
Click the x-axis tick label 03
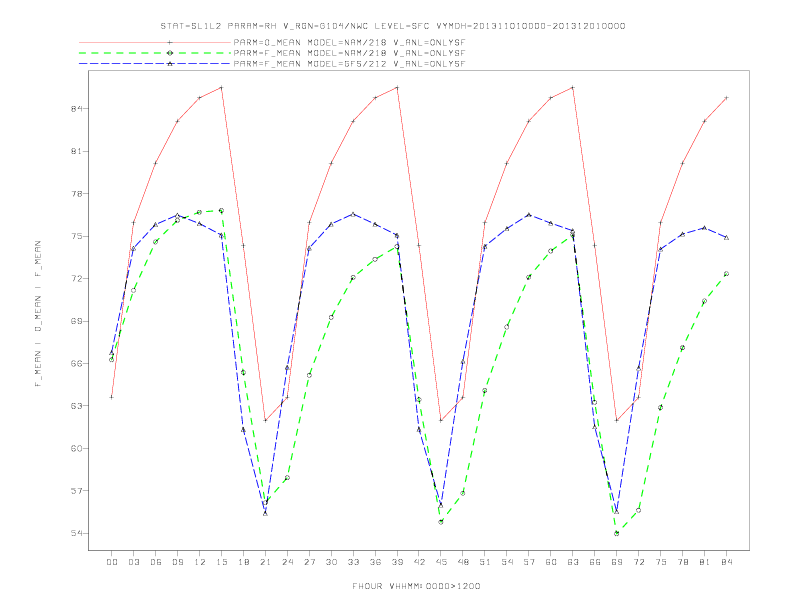(x=133, y=562)
